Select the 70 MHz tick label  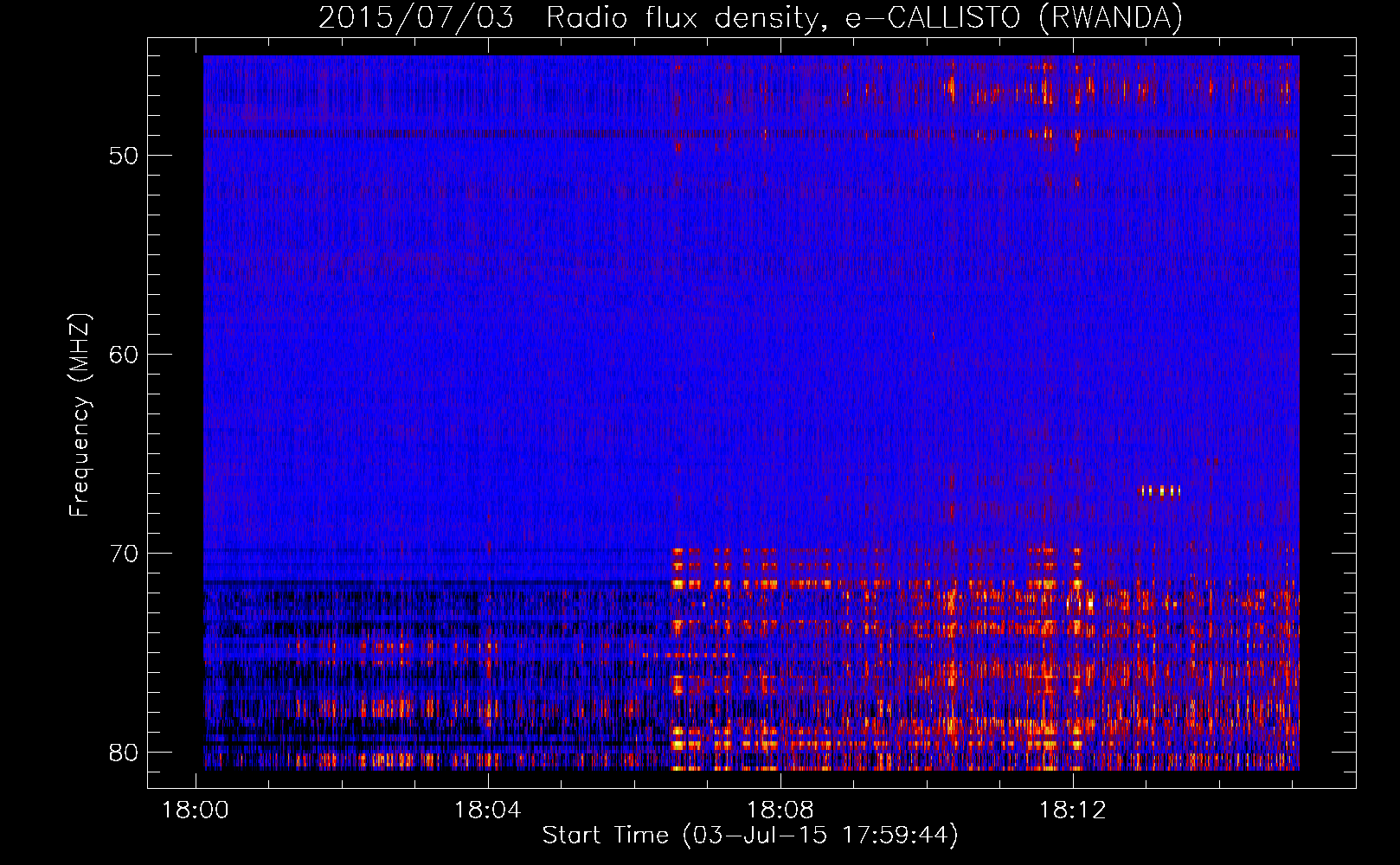124,554
